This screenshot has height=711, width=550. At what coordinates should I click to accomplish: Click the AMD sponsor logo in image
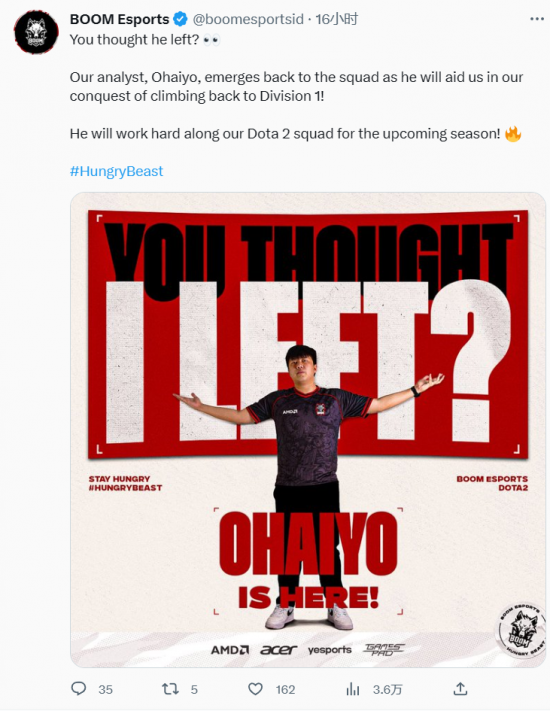[230, 650]
